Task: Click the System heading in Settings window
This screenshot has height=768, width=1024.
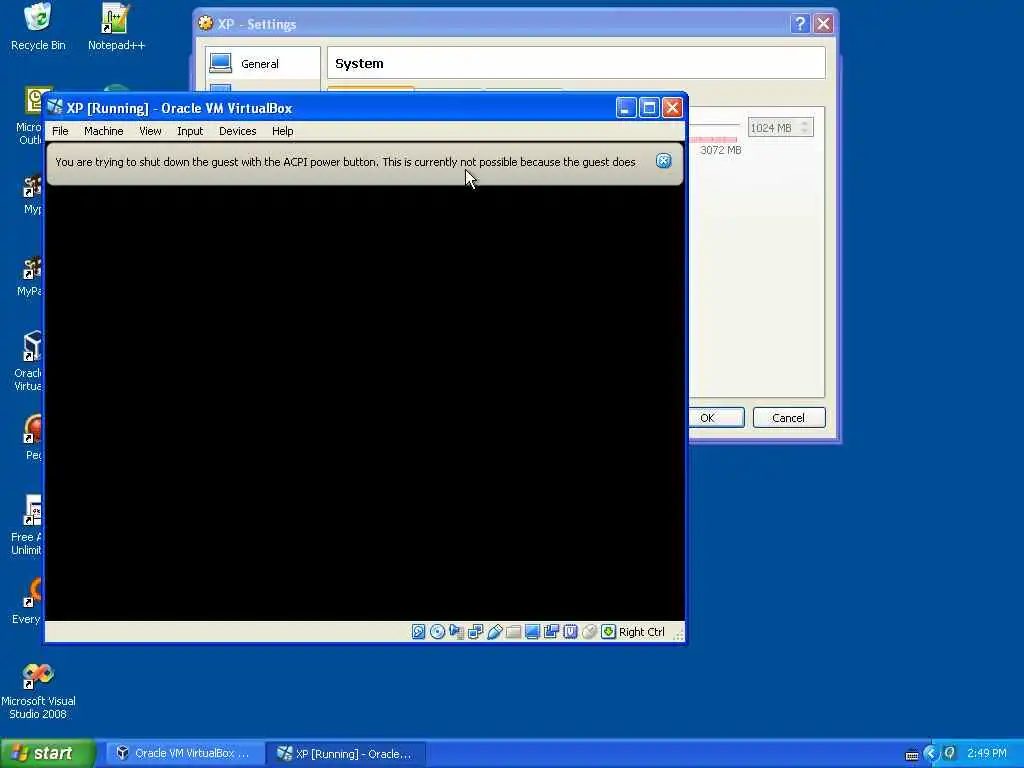Action: (359, 63)
